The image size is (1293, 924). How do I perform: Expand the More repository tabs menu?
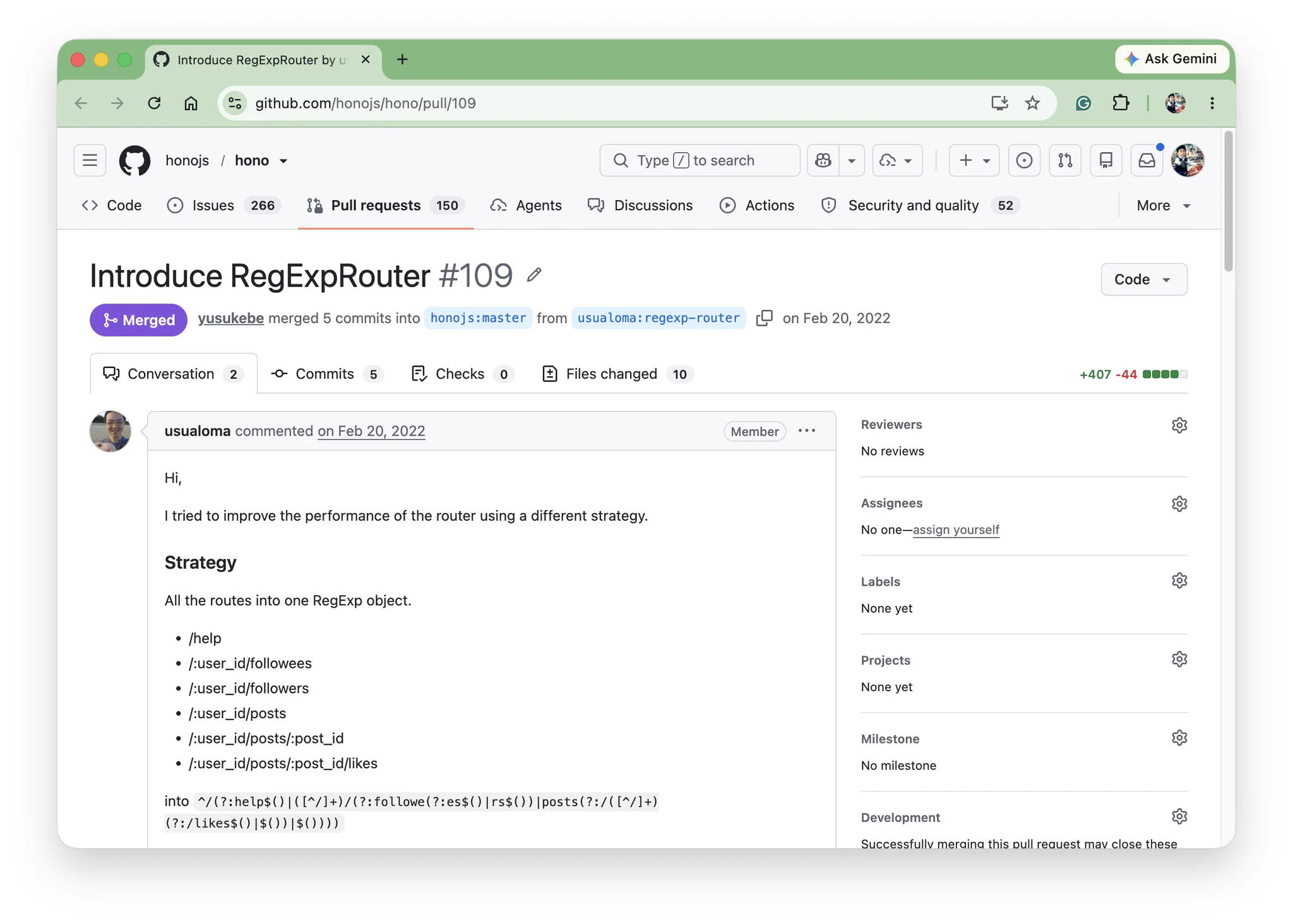pos(1164,205)
